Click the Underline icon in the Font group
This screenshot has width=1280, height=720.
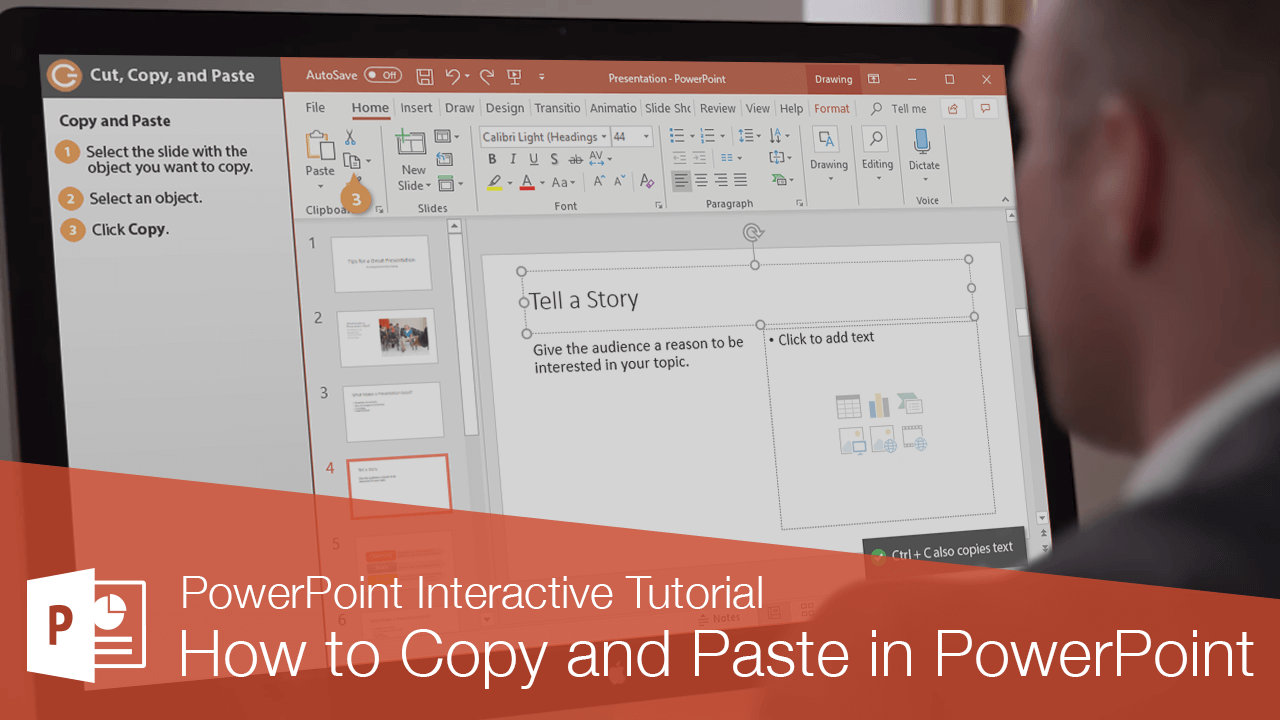click(534, 159)
